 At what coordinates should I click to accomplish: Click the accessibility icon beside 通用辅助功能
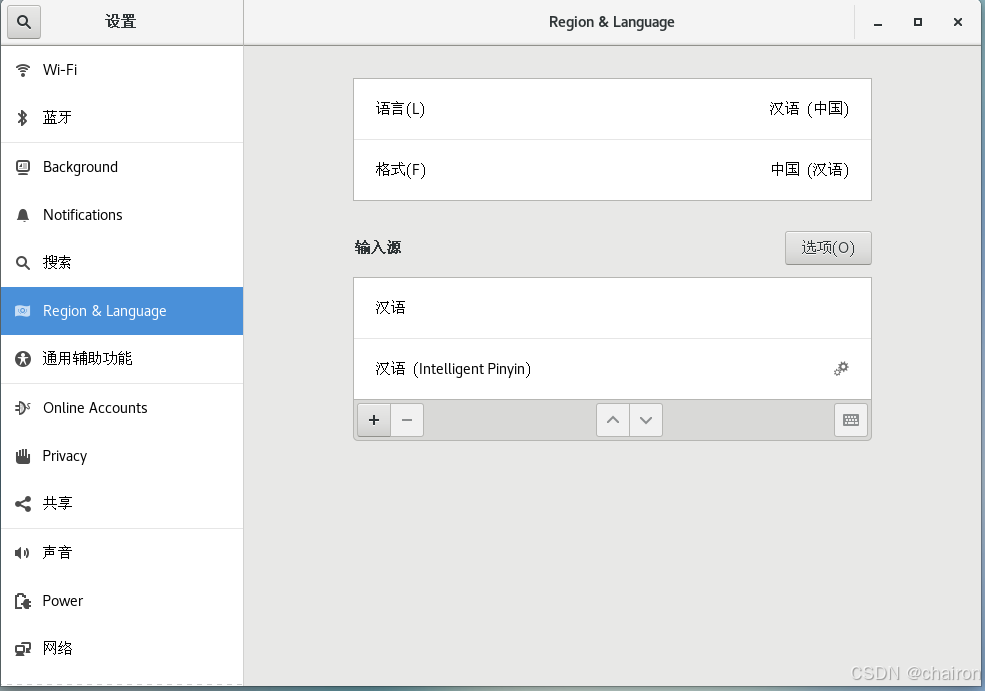coord(23,359)
